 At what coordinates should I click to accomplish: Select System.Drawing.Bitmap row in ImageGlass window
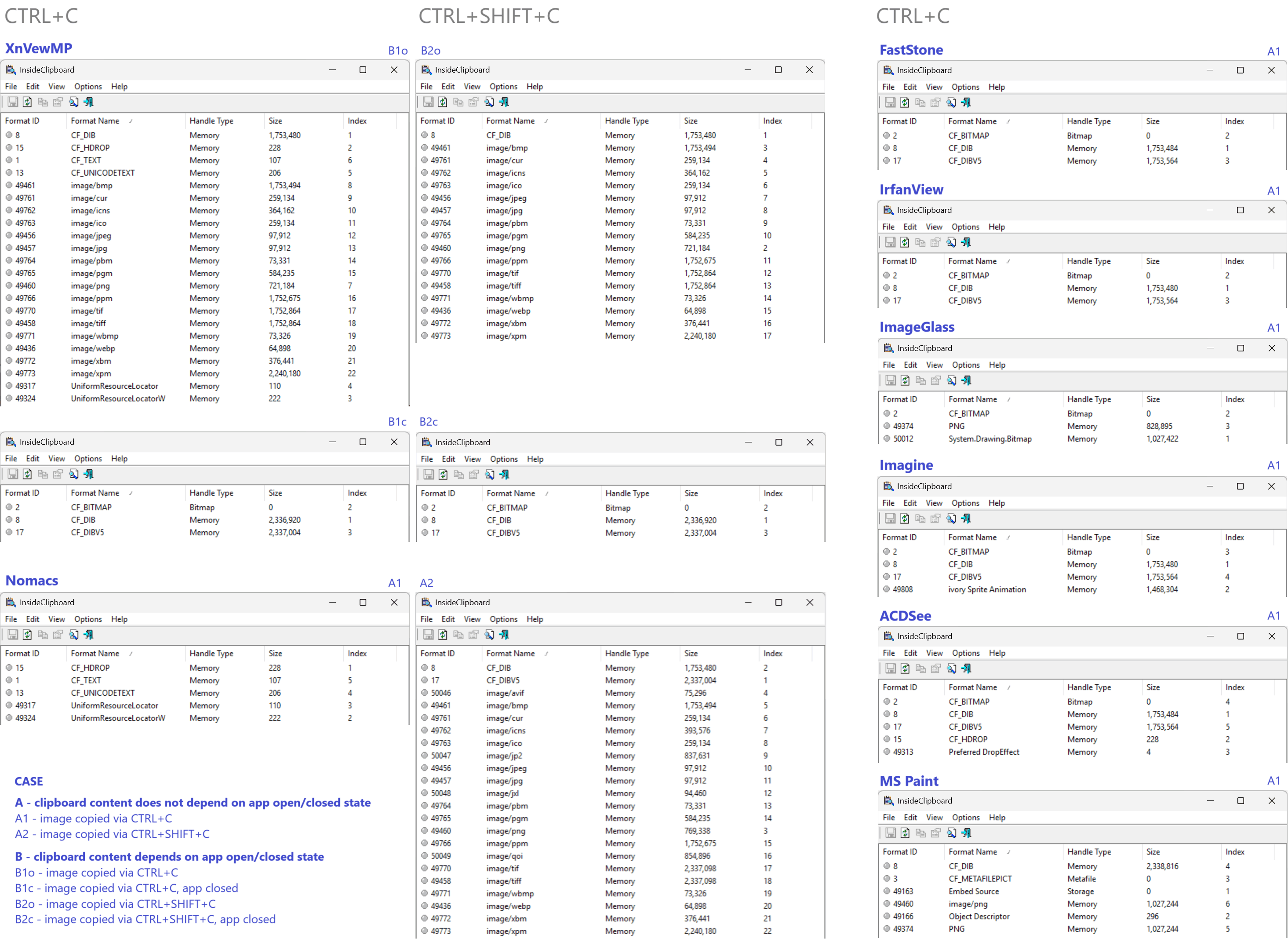pos(990,439)
